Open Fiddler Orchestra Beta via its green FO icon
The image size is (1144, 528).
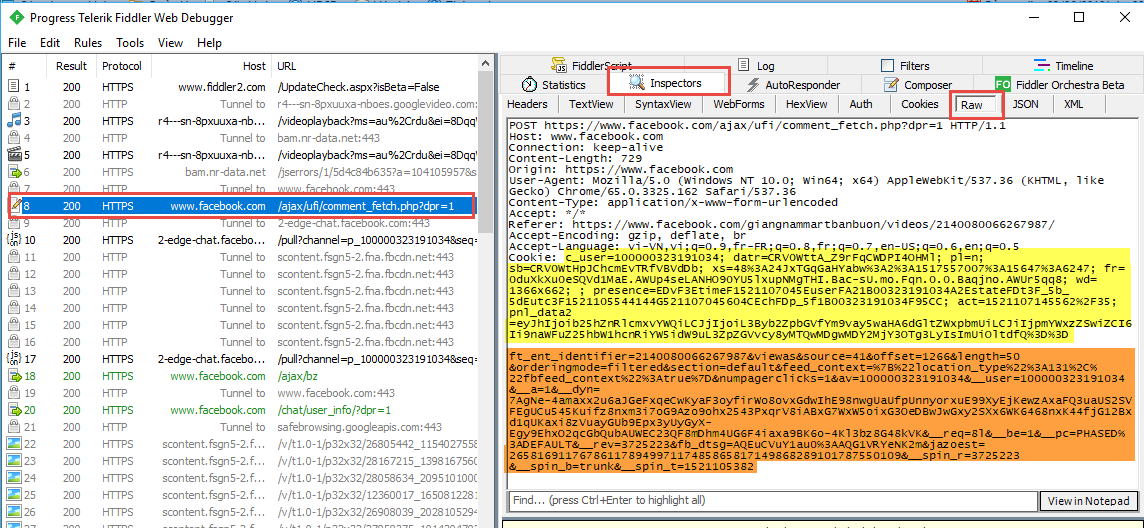(1003, 85)
